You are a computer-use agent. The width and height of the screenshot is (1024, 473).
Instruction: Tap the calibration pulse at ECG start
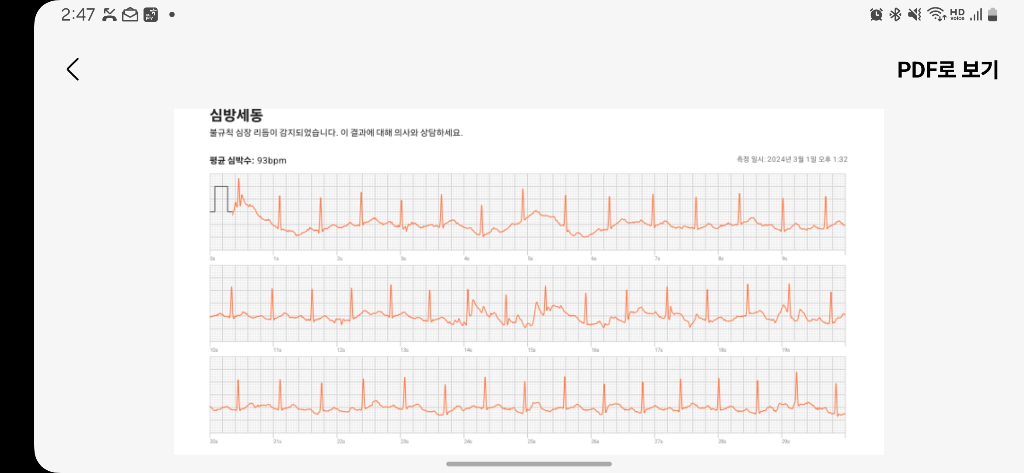[220, 198]
